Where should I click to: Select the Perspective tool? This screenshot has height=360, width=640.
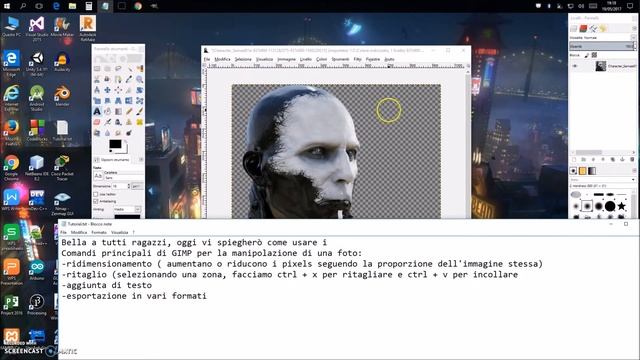pos(118,101)
